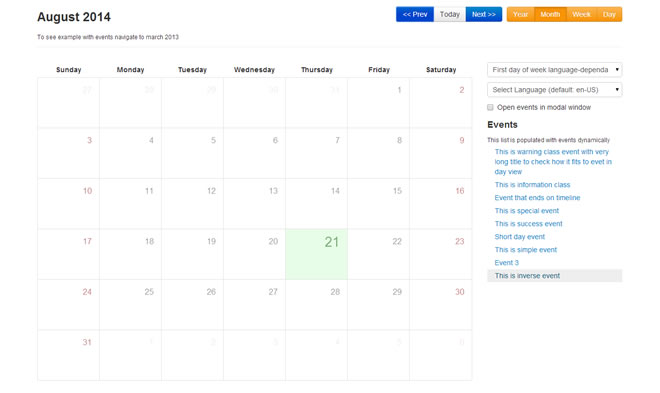
Task: Select August 1 in the calendar
Action: pyautogui.click(x=378, y=103)
